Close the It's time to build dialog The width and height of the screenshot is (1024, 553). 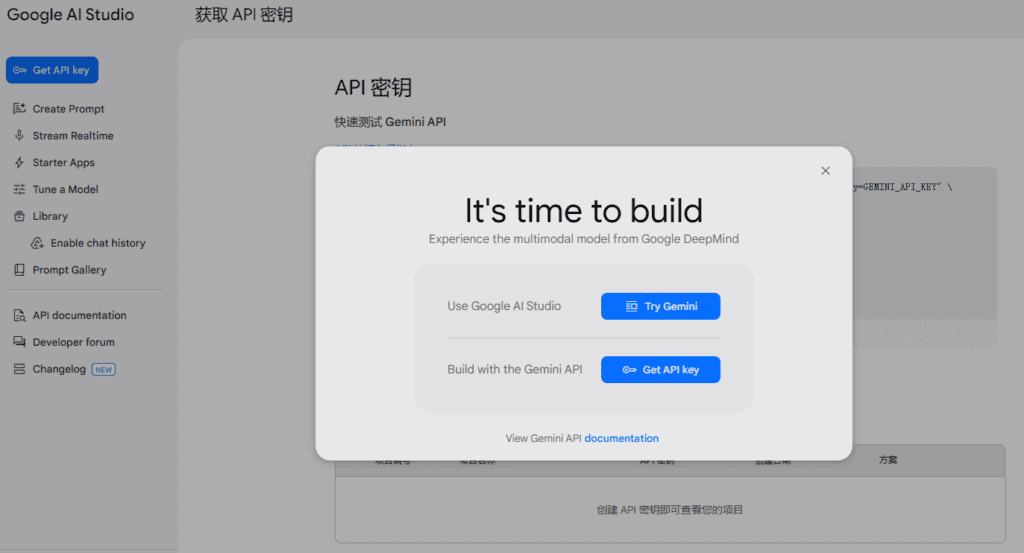pyautogui.click(x=825, y=171)
